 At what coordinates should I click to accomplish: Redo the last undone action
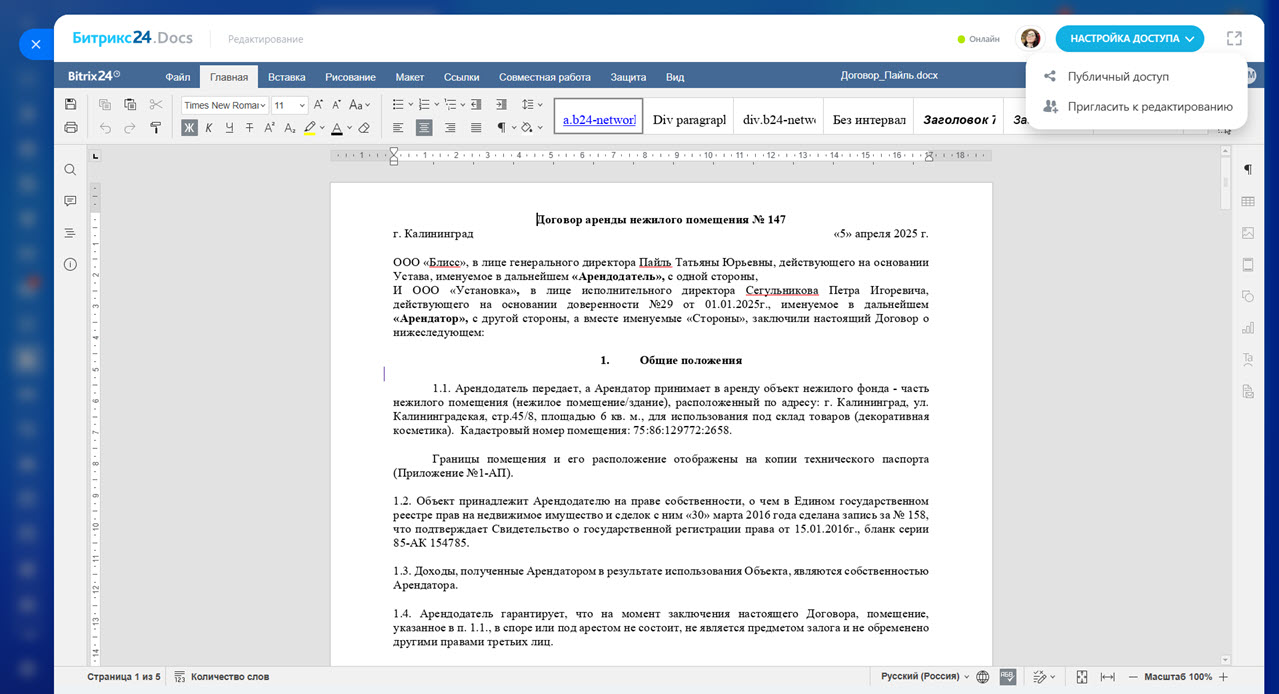click(x=130, y=127)
